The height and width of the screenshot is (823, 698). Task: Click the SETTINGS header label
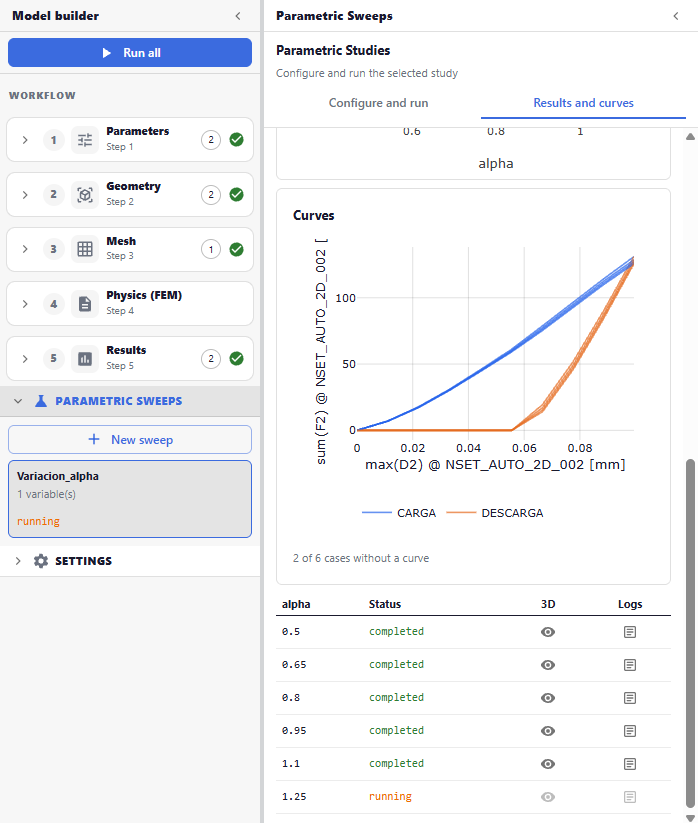(x=83, y=561)
